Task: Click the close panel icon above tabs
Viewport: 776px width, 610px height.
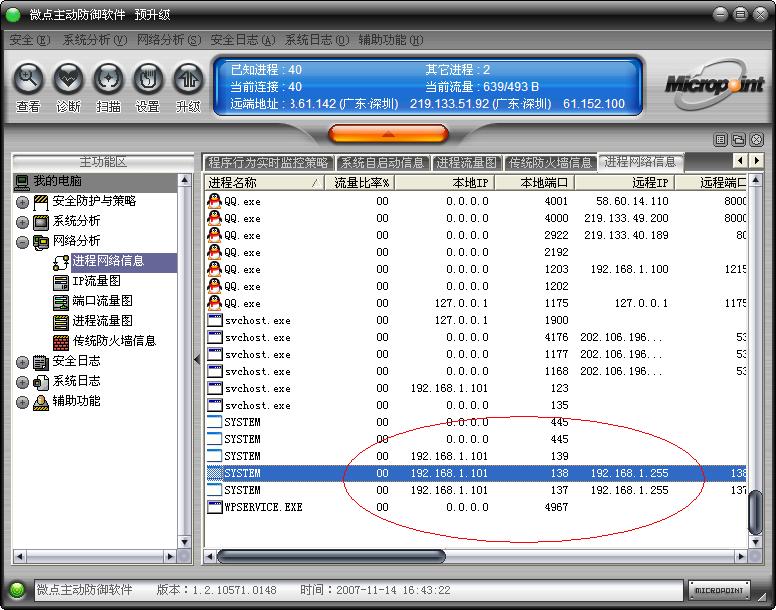Action: click(x=756, y=140)
